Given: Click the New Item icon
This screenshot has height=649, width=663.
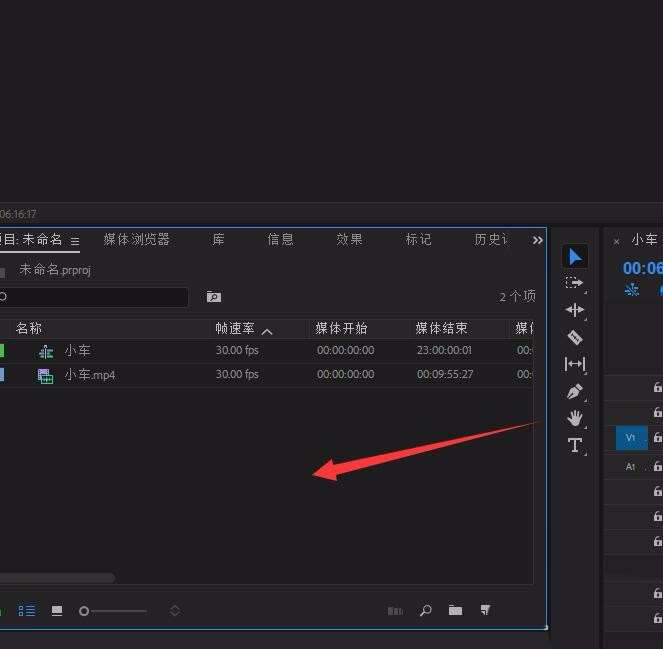Looking at the screenshot, I should coord(485,610).
